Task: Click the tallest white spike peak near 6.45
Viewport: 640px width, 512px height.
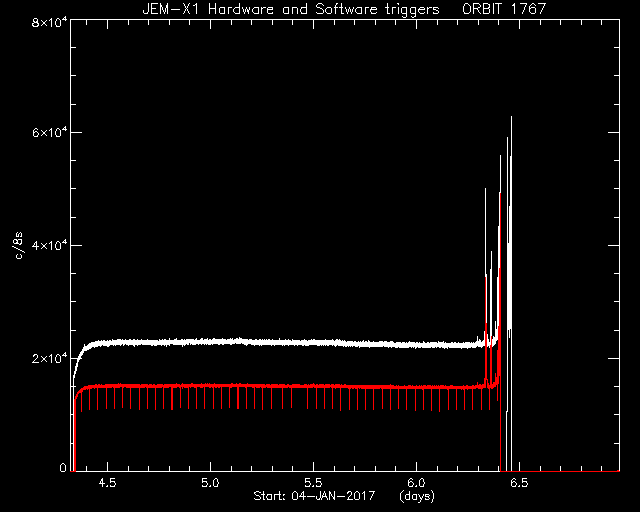Action: click(x=511, y=118)
